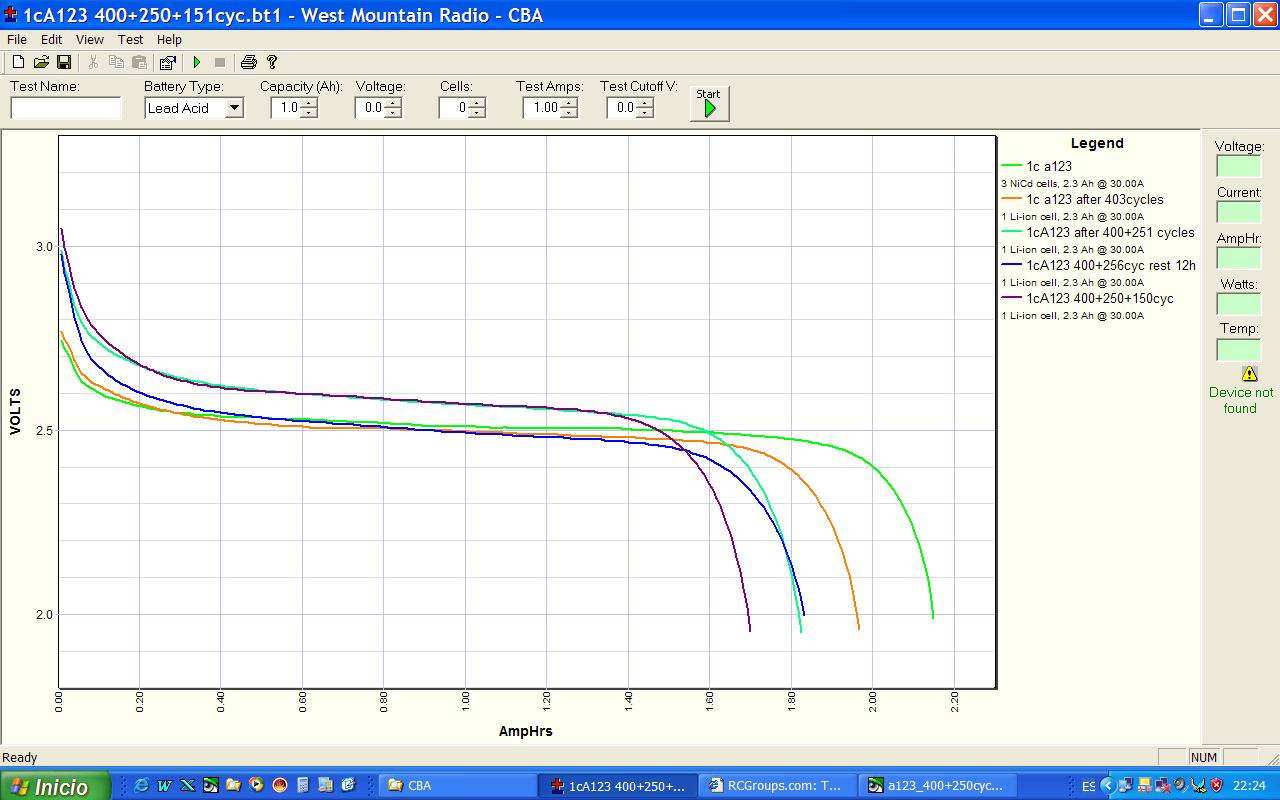The image size is (1280, 800).
Task: Save the test with the floppy disk icon
Action: [x=63, y=62]
